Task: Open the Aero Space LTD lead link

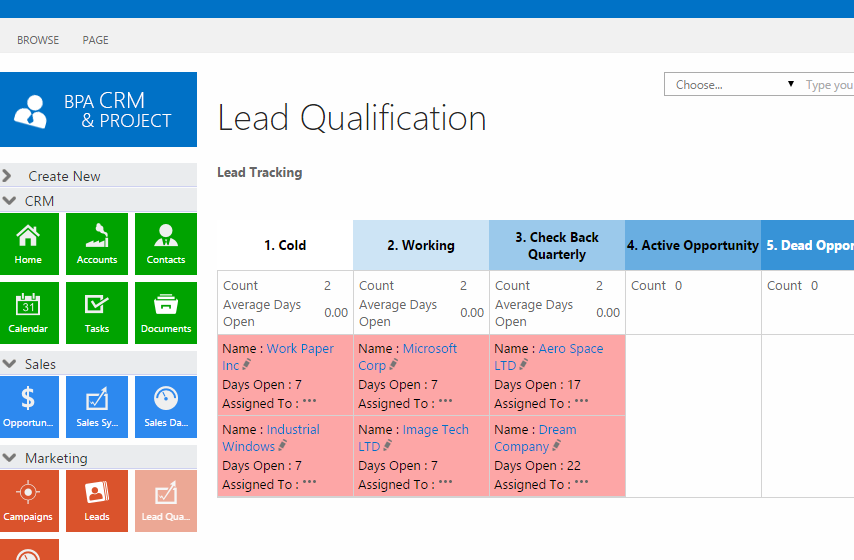Action: [x=548, y=357]
